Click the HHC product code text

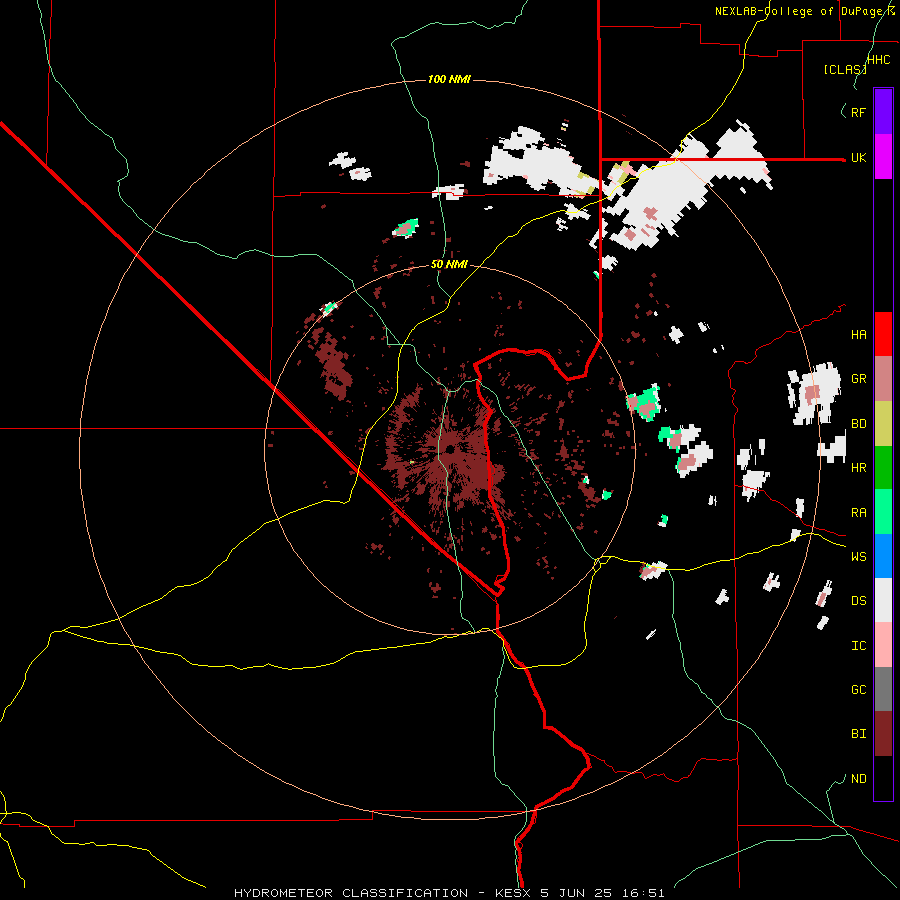[x=879, y=59]
